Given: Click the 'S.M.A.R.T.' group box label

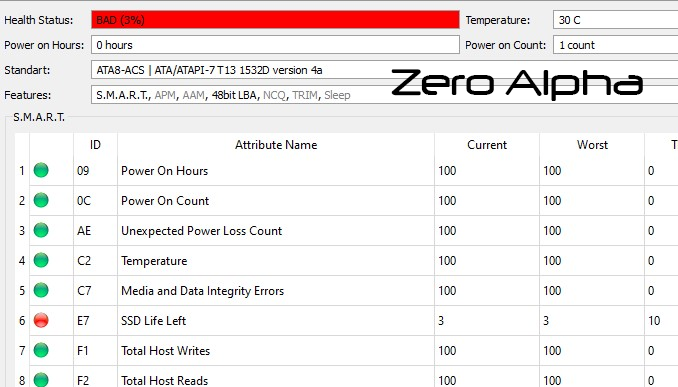Looking at the screenshot, I should pos(39,117).
